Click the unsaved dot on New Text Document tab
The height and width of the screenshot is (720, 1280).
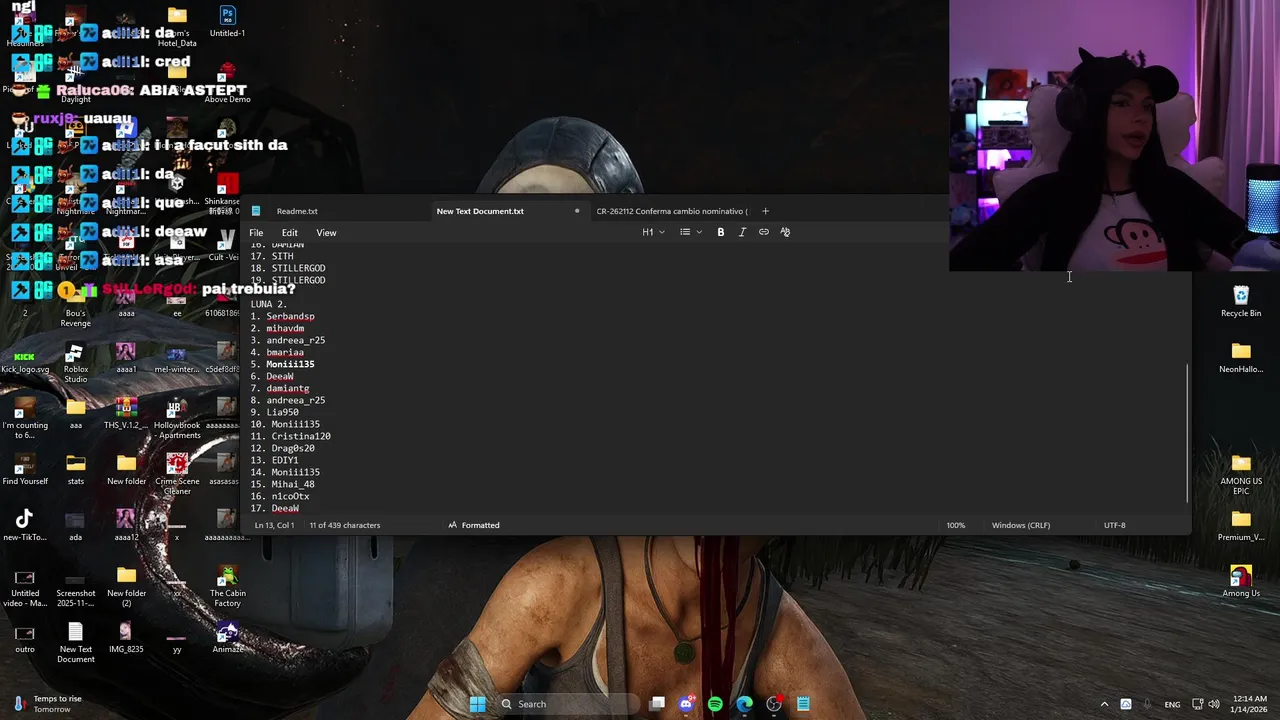[577, 211]
